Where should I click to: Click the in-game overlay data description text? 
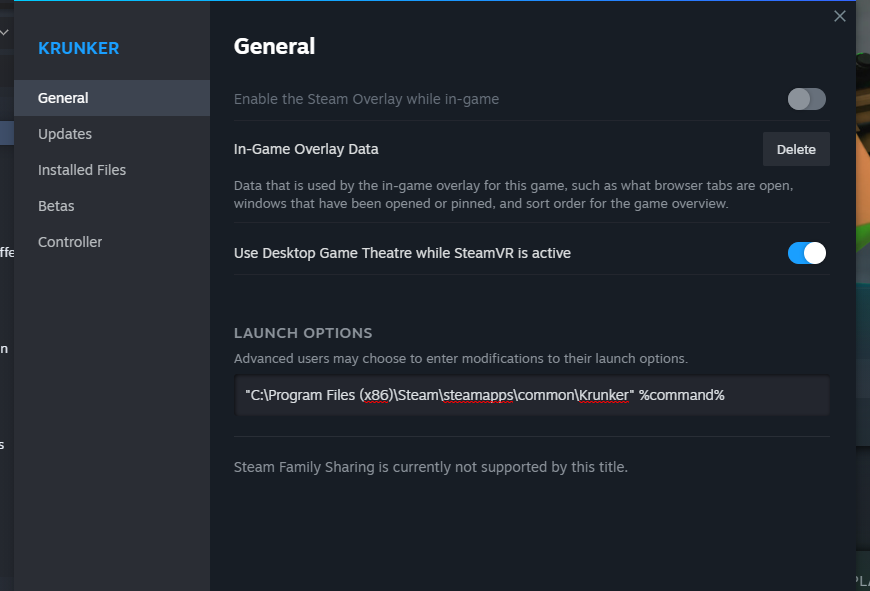pos(513,194)
